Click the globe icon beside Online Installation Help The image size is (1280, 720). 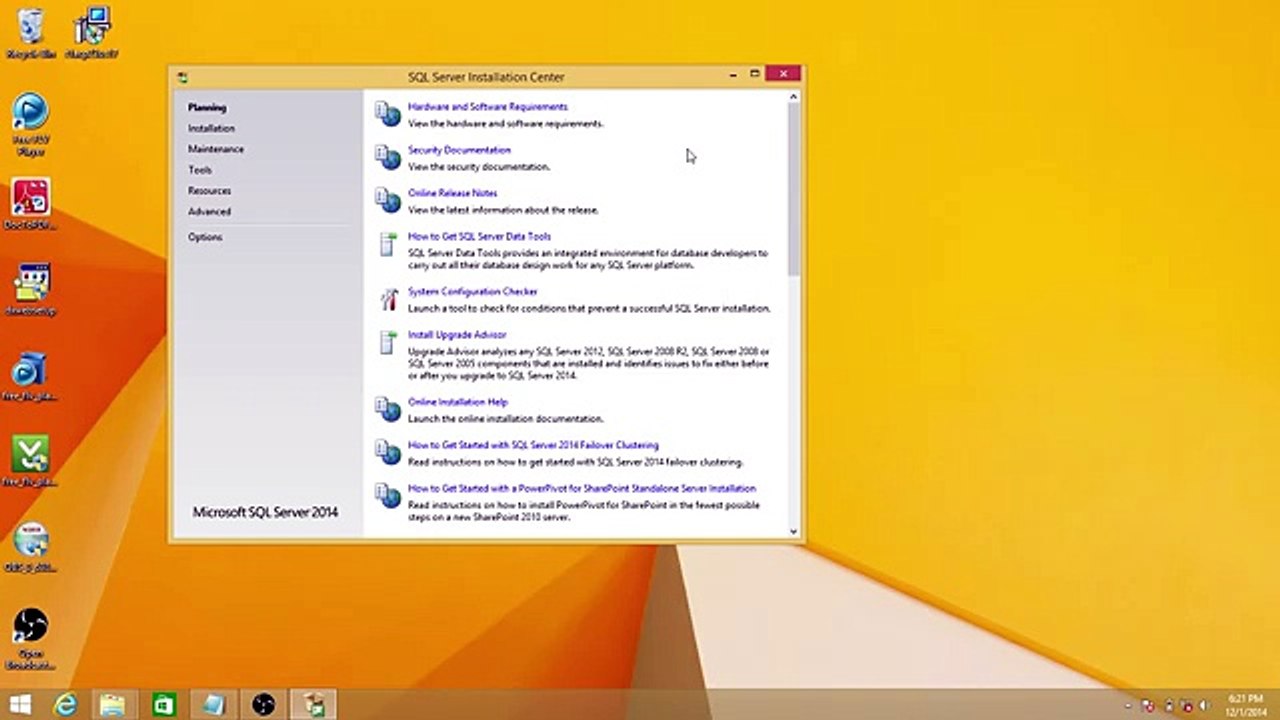pyautogui.click(x=388, y=409)
